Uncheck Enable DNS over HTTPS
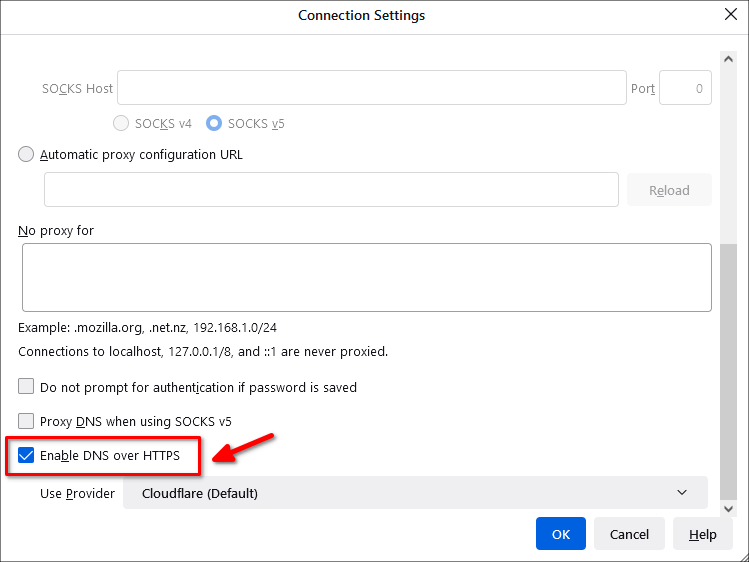This screenshot has width=749, height=562. 26,455
